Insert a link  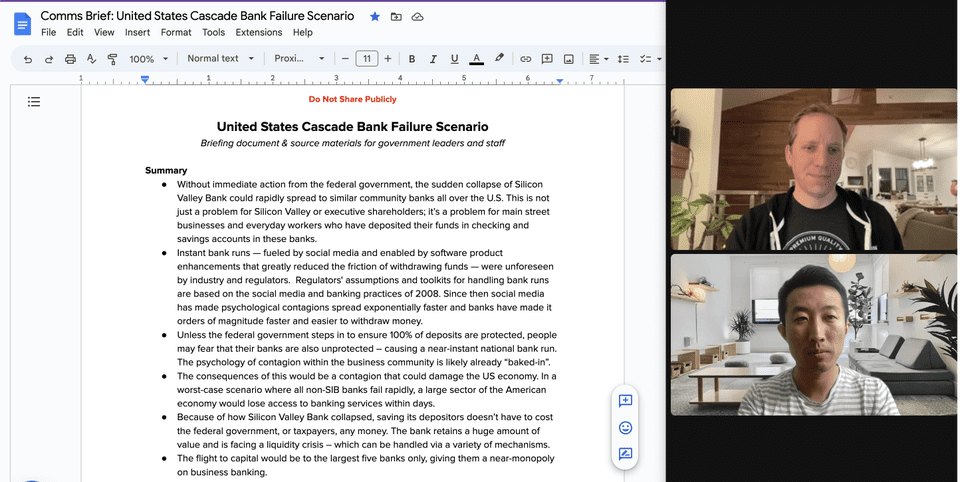525,59
